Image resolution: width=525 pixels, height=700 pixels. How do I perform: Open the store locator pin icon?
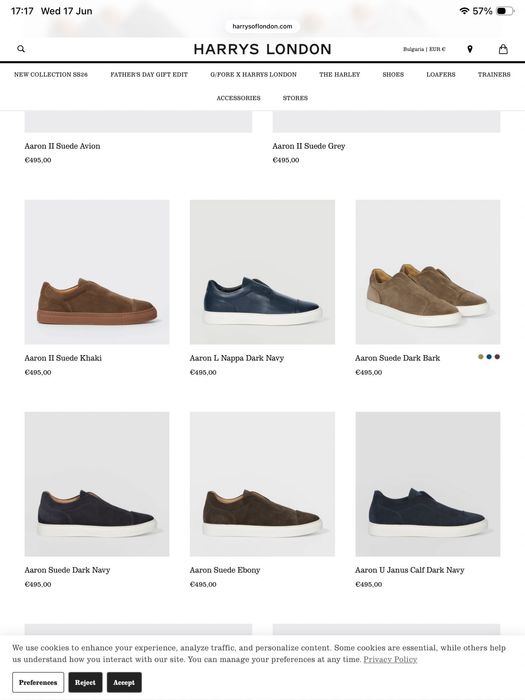[470, 49]
